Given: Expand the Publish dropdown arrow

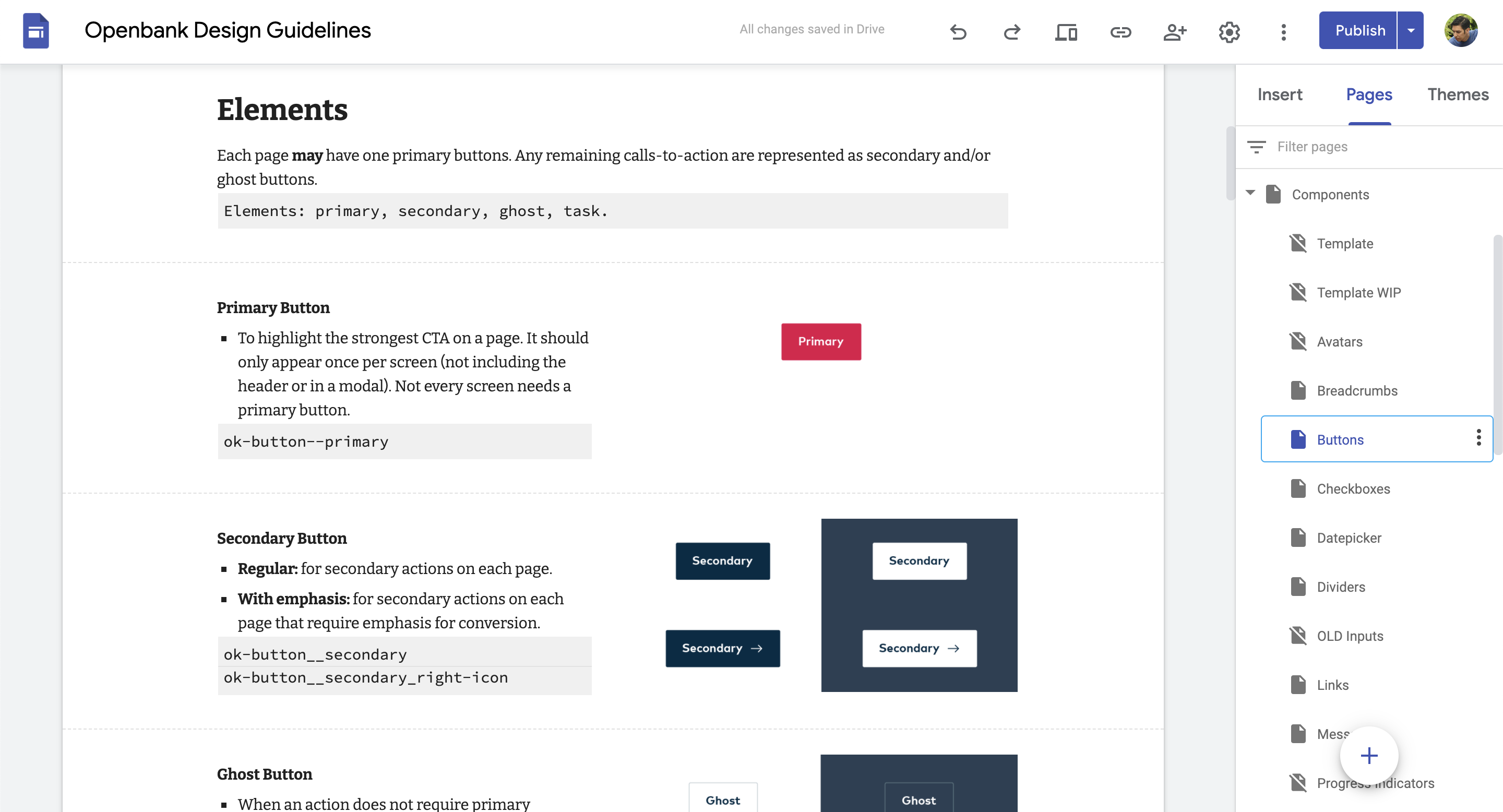Looking at the screenshot, I should (x=1411, y=30).
